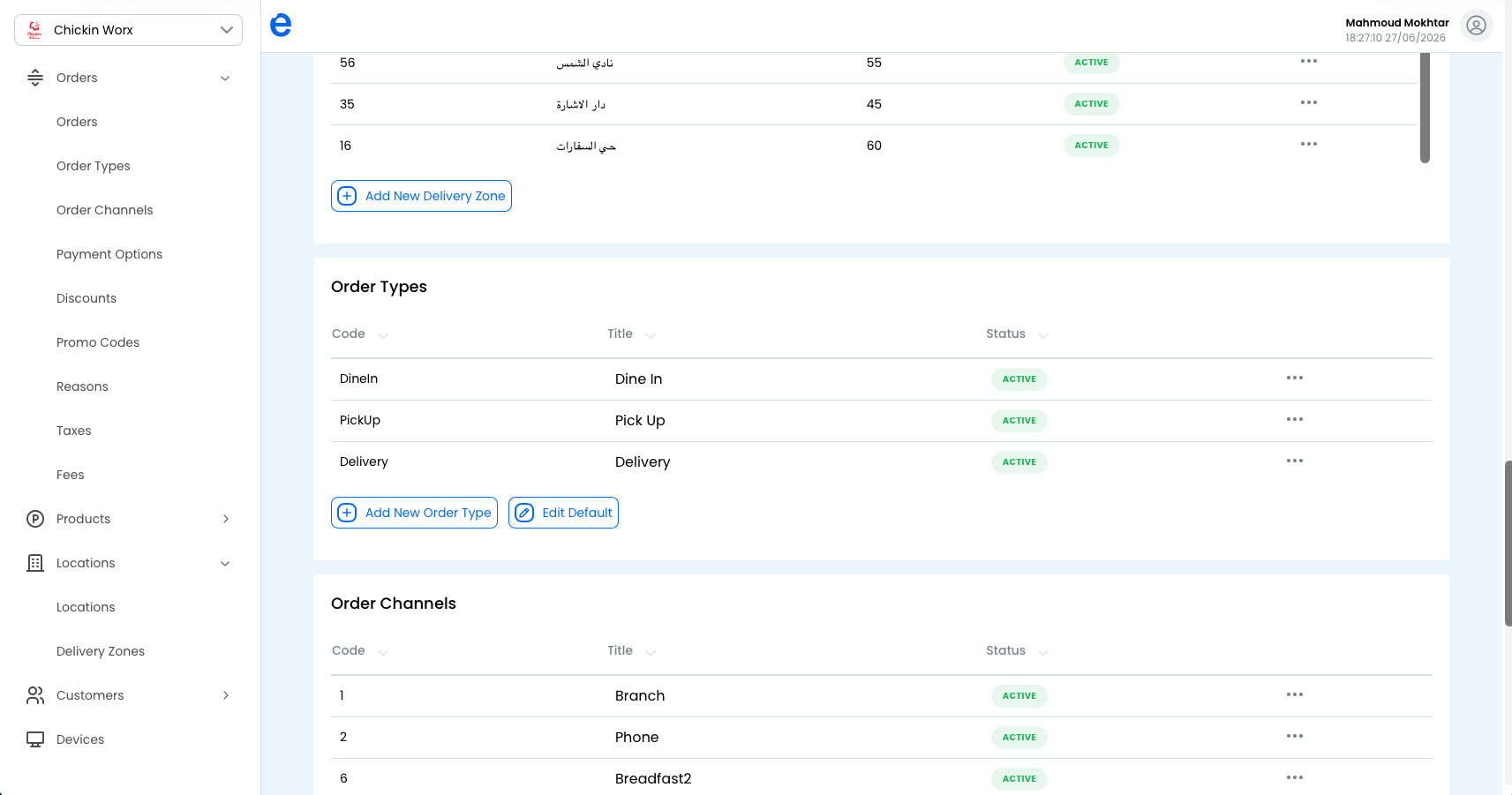The width and height of the screenshot is (1512, 795).
Task: Click the Locations building icon
Action: 35,563
